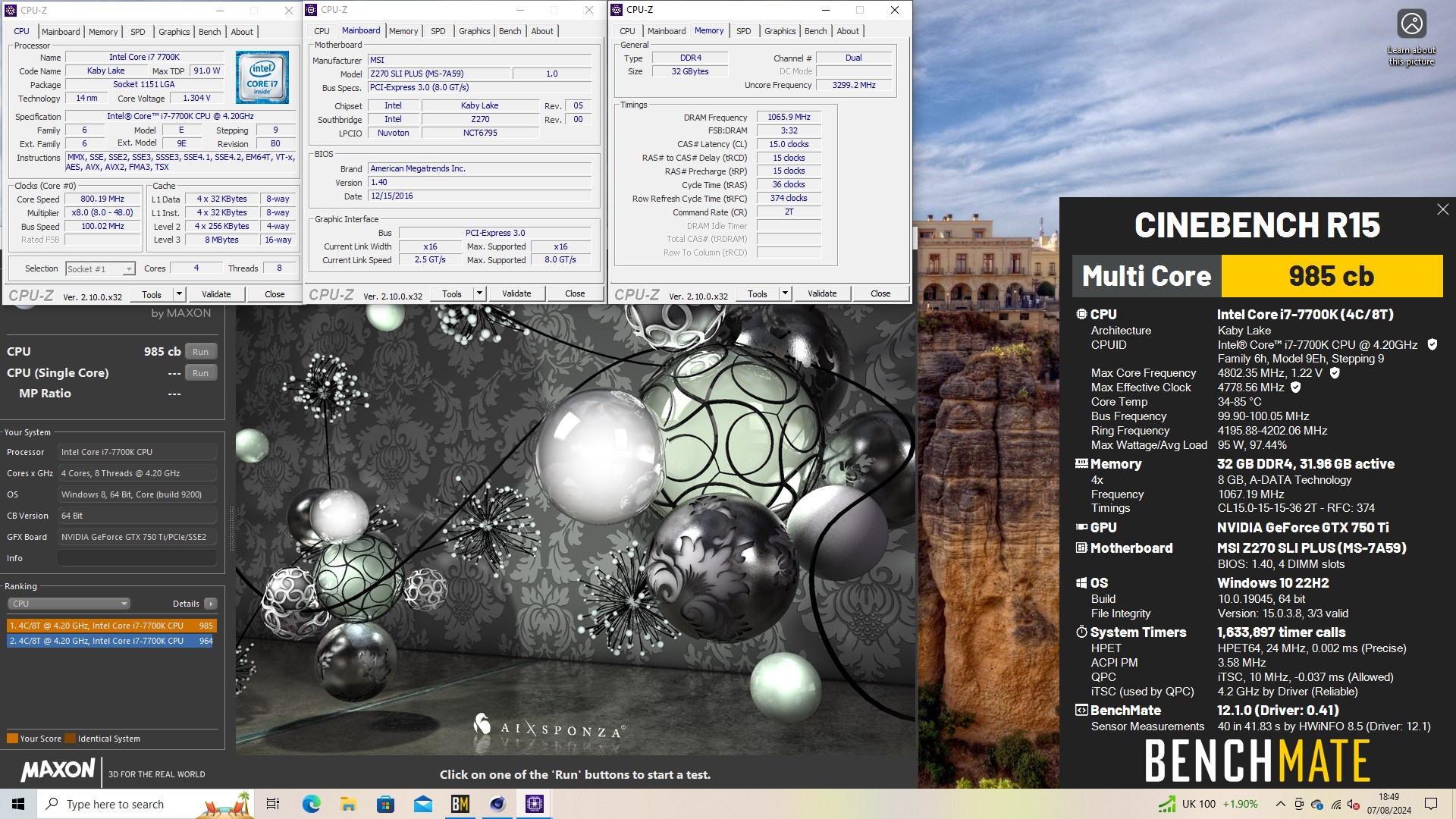Click the Max Effective Clock verified shield

(1296, 387)
